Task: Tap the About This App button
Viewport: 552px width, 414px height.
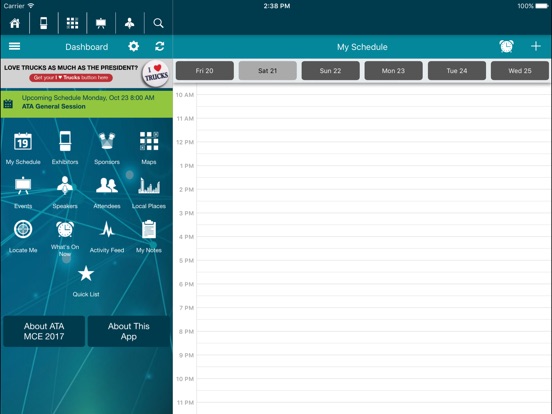Action: click(x=129, y=331)
